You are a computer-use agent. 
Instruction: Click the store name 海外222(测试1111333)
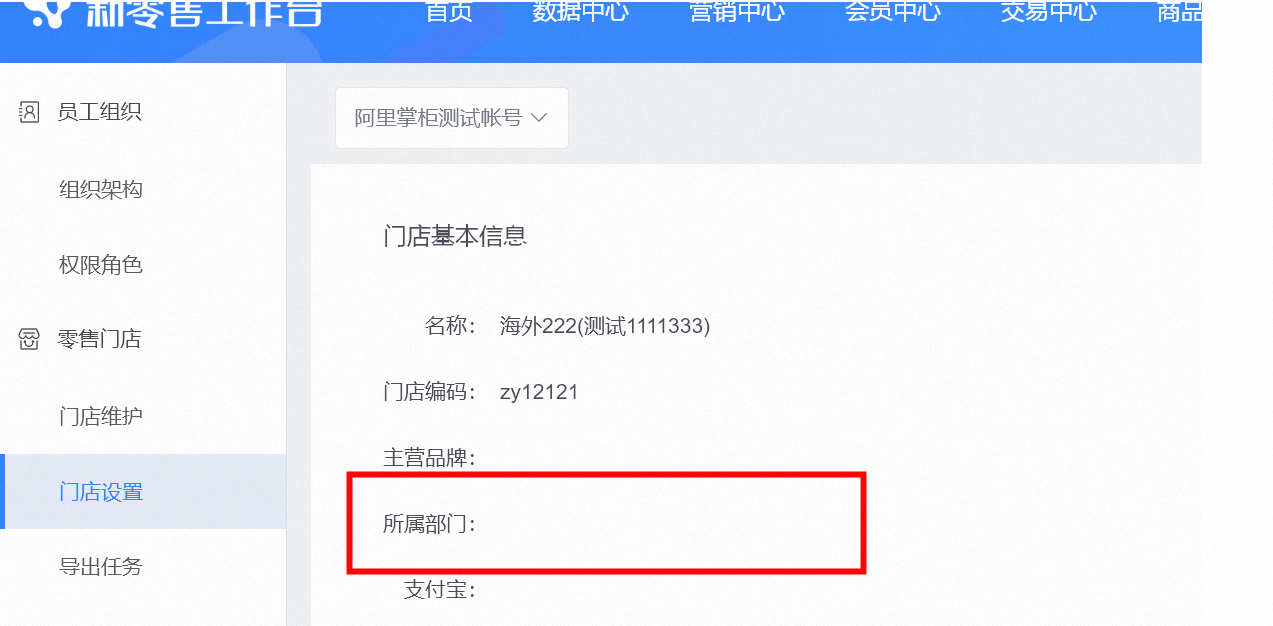pyautogui.click(x=605, y=326)
